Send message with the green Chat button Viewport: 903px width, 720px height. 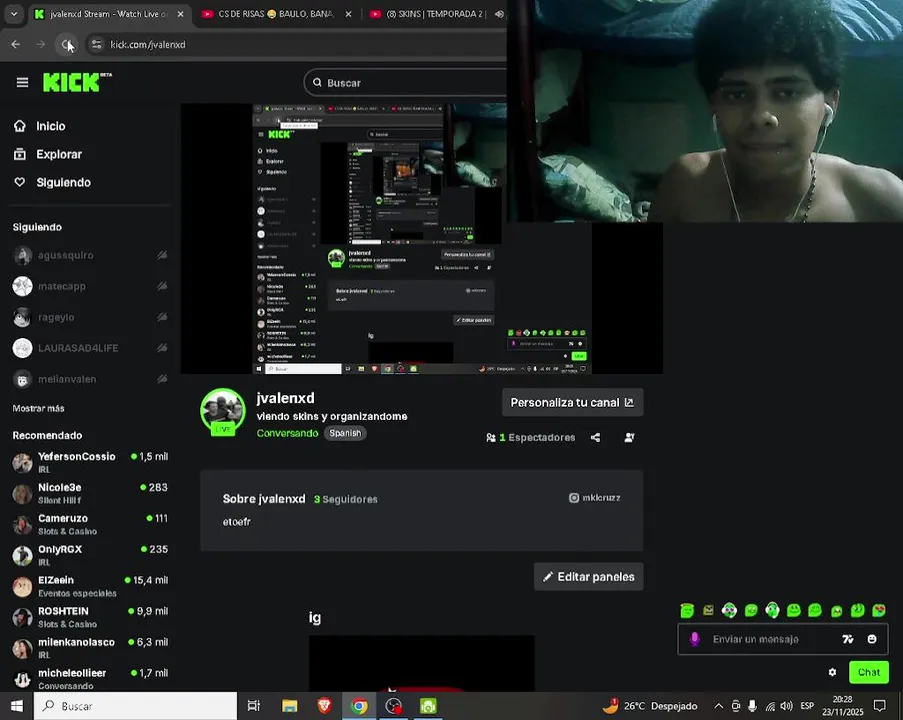(868, 672)
